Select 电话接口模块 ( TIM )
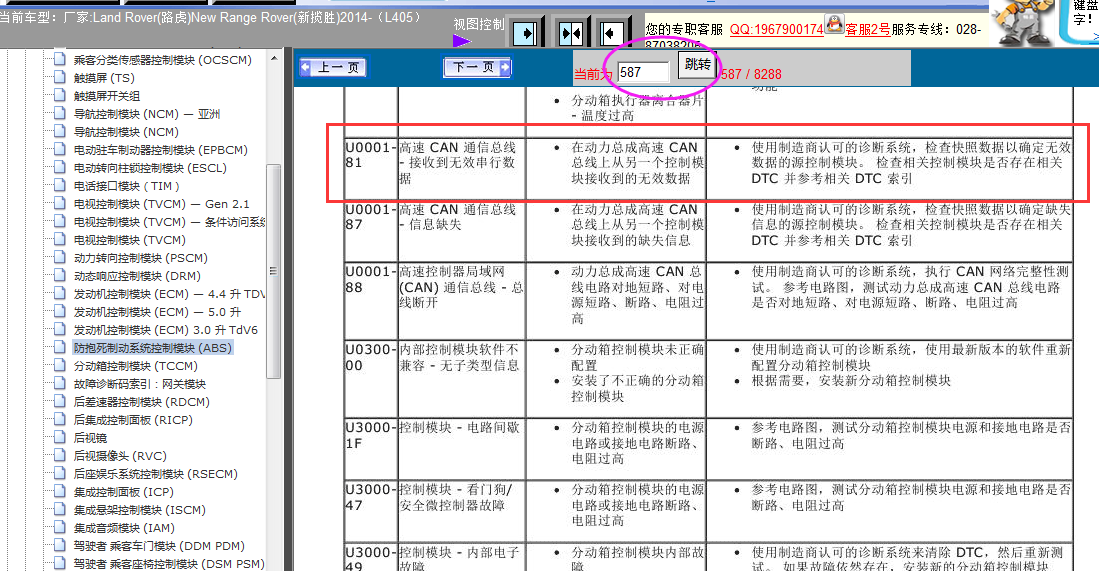Screen dimensions: 1099x571 pyautogui.click(x=126, y=186)
